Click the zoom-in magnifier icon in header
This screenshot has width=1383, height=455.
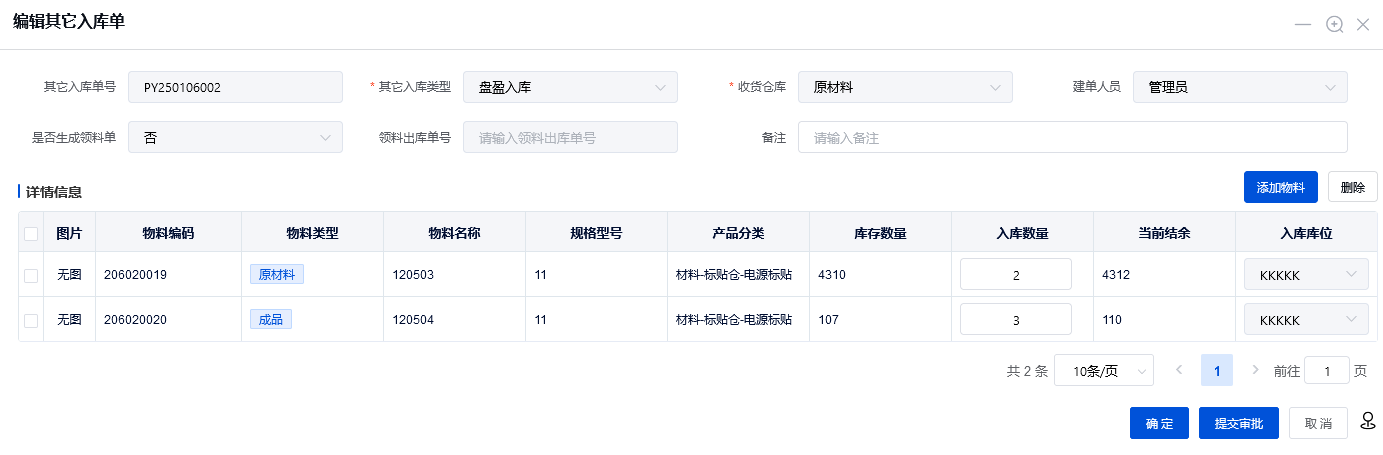tap(1334, 24)
